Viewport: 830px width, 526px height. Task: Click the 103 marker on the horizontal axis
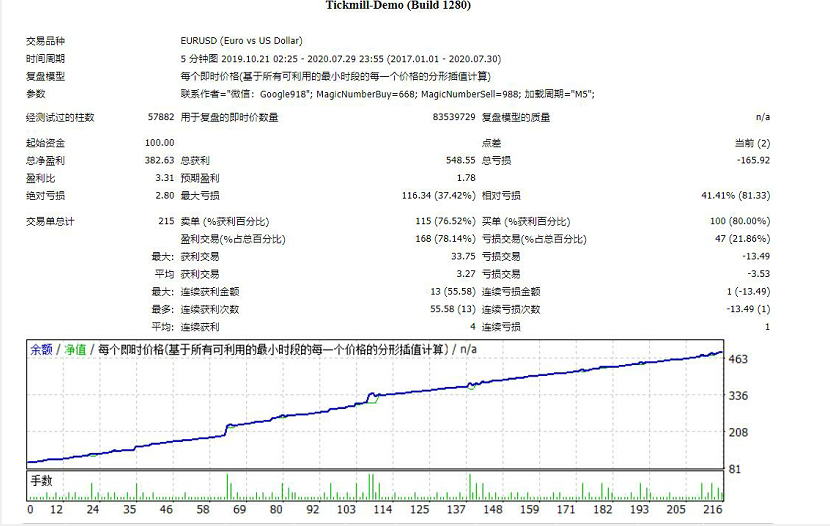[x=347, y=510]
